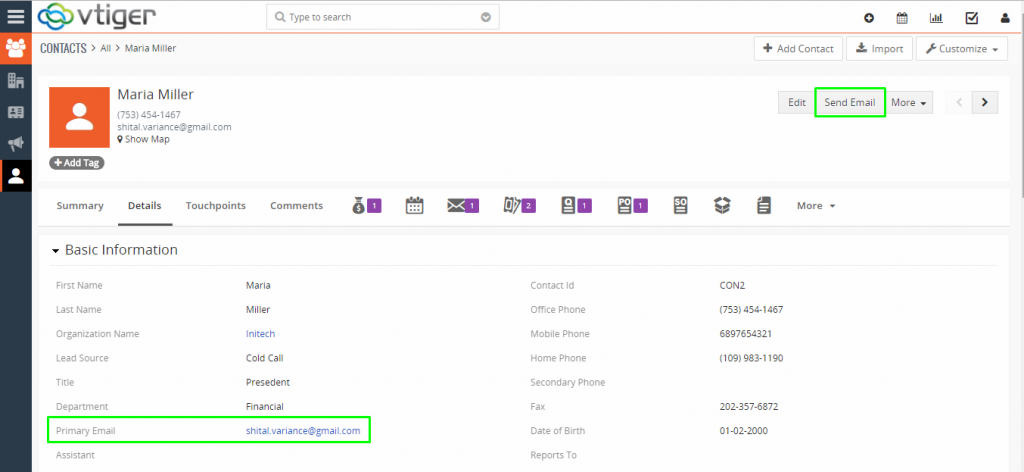Click Maria Miller's avatar image

coord(79,118)
